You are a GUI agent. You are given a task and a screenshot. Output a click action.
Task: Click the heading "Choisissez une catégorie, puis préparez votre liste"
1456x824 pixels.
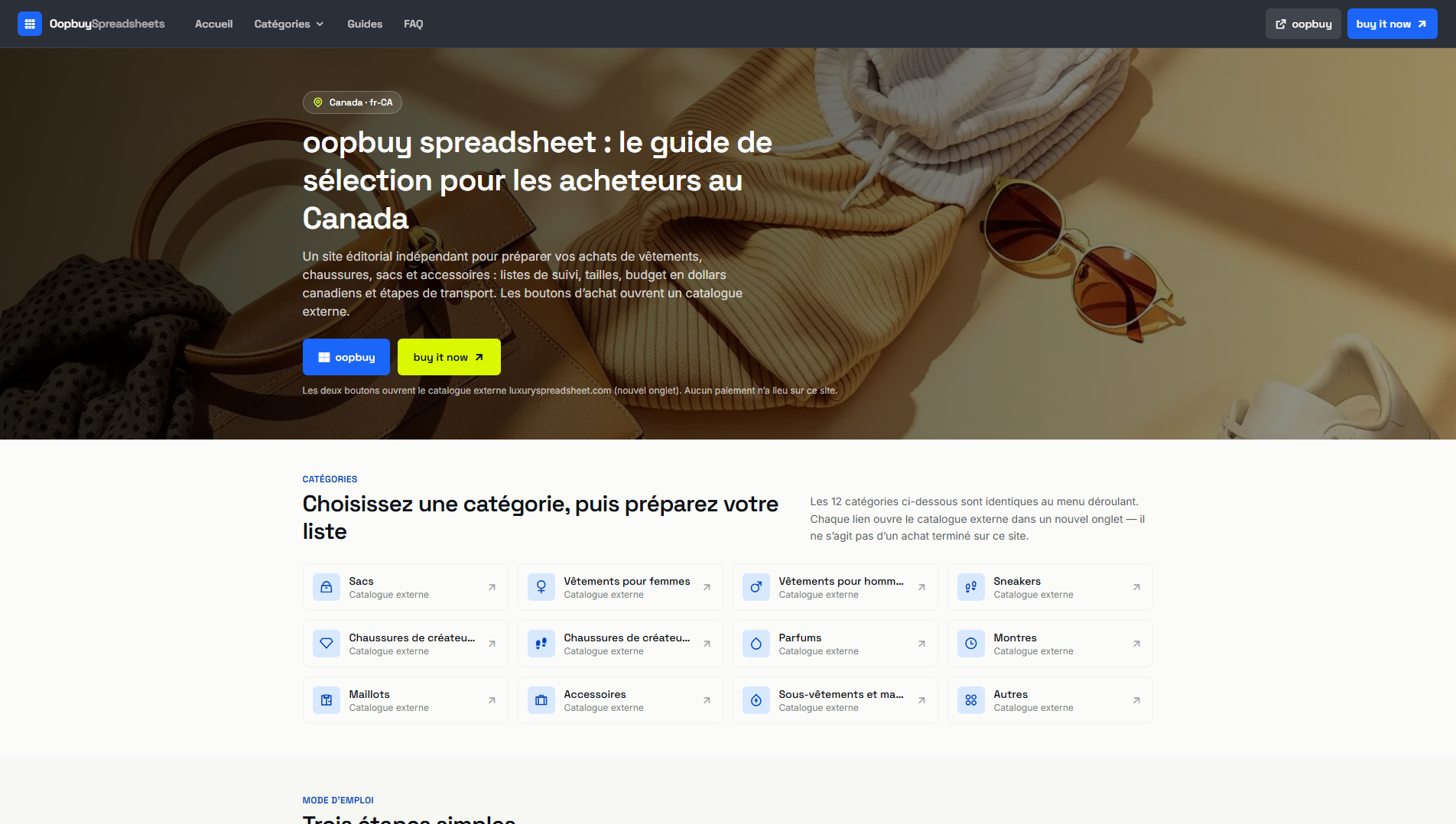tap(541, 517)
